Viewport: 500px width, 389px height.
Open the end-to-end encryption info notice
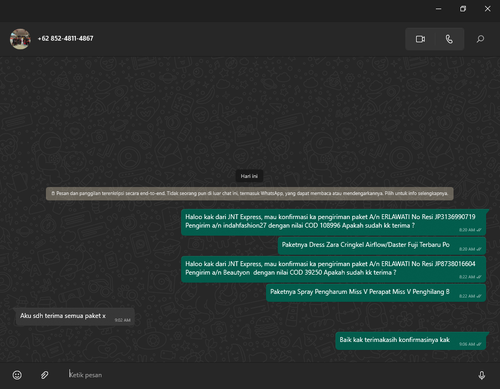(250, 194)
